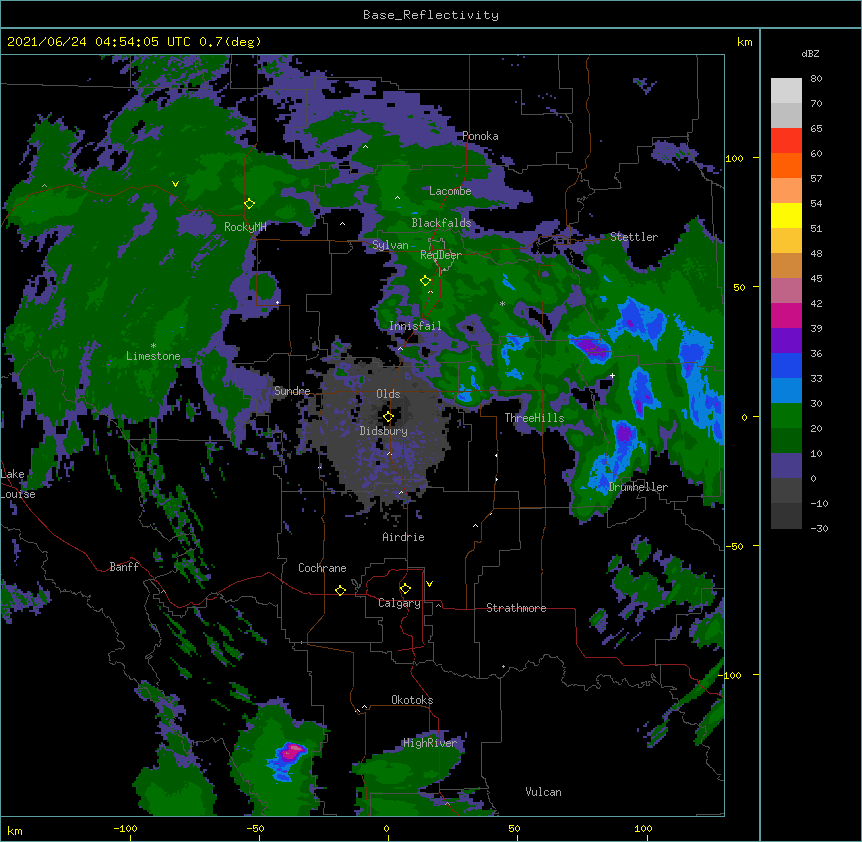
Task: Click the white cross marker northeast of ThreeHills
Action: coord(612,375)
